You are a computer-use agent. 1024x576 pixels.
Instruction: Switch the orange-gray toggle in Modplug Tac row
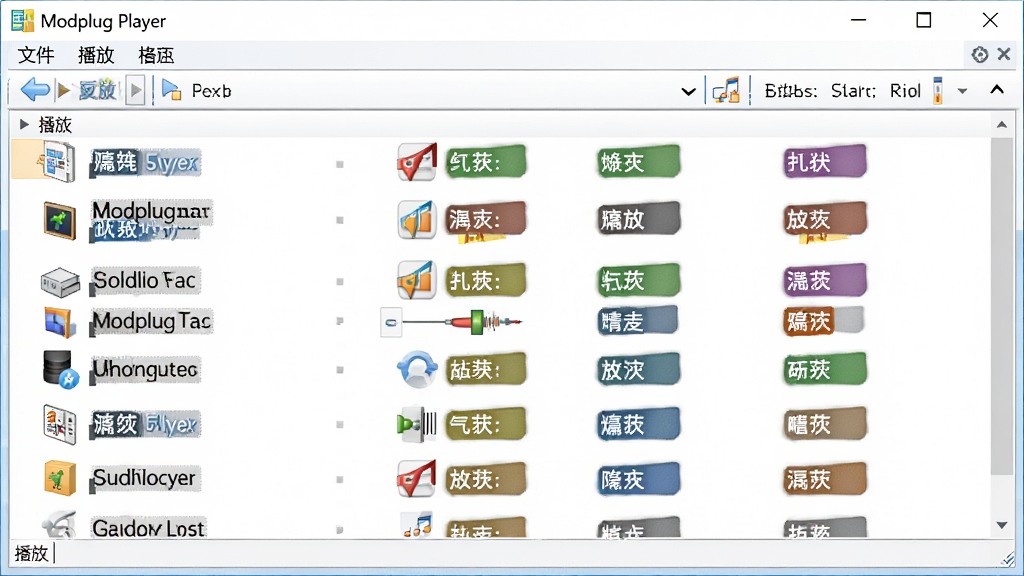pos(824,321)
